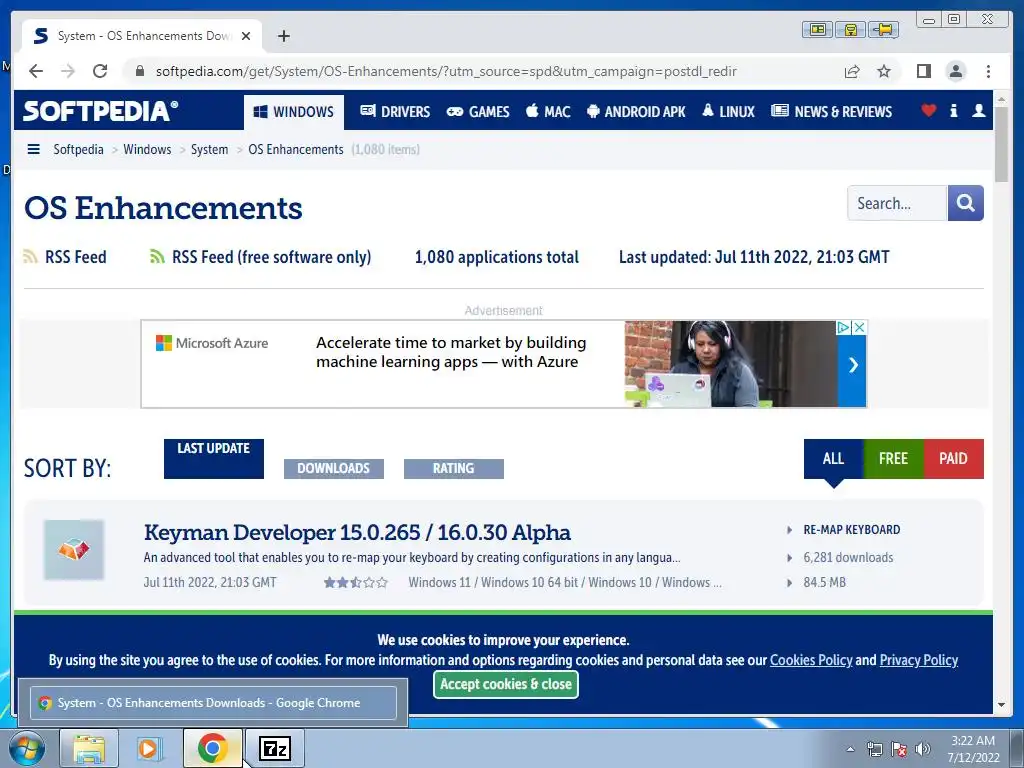
Task: Open the RSS Feed free software only
Action: [261, 257]
